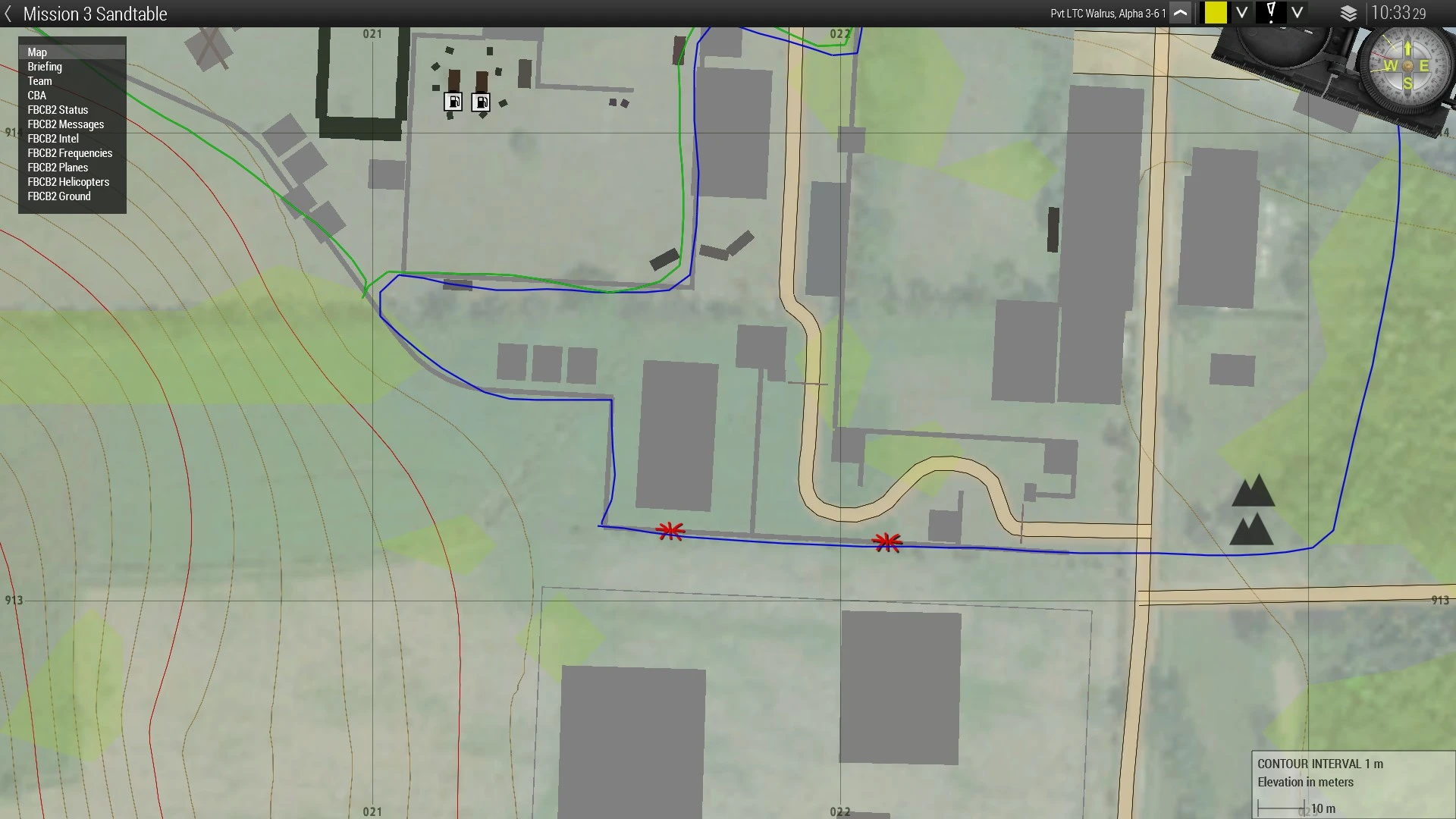Viewport: 1456px width, 819px height.
Task: Click the right fuel station map icon
Action: pyautogui.click(x=481, y=102)
